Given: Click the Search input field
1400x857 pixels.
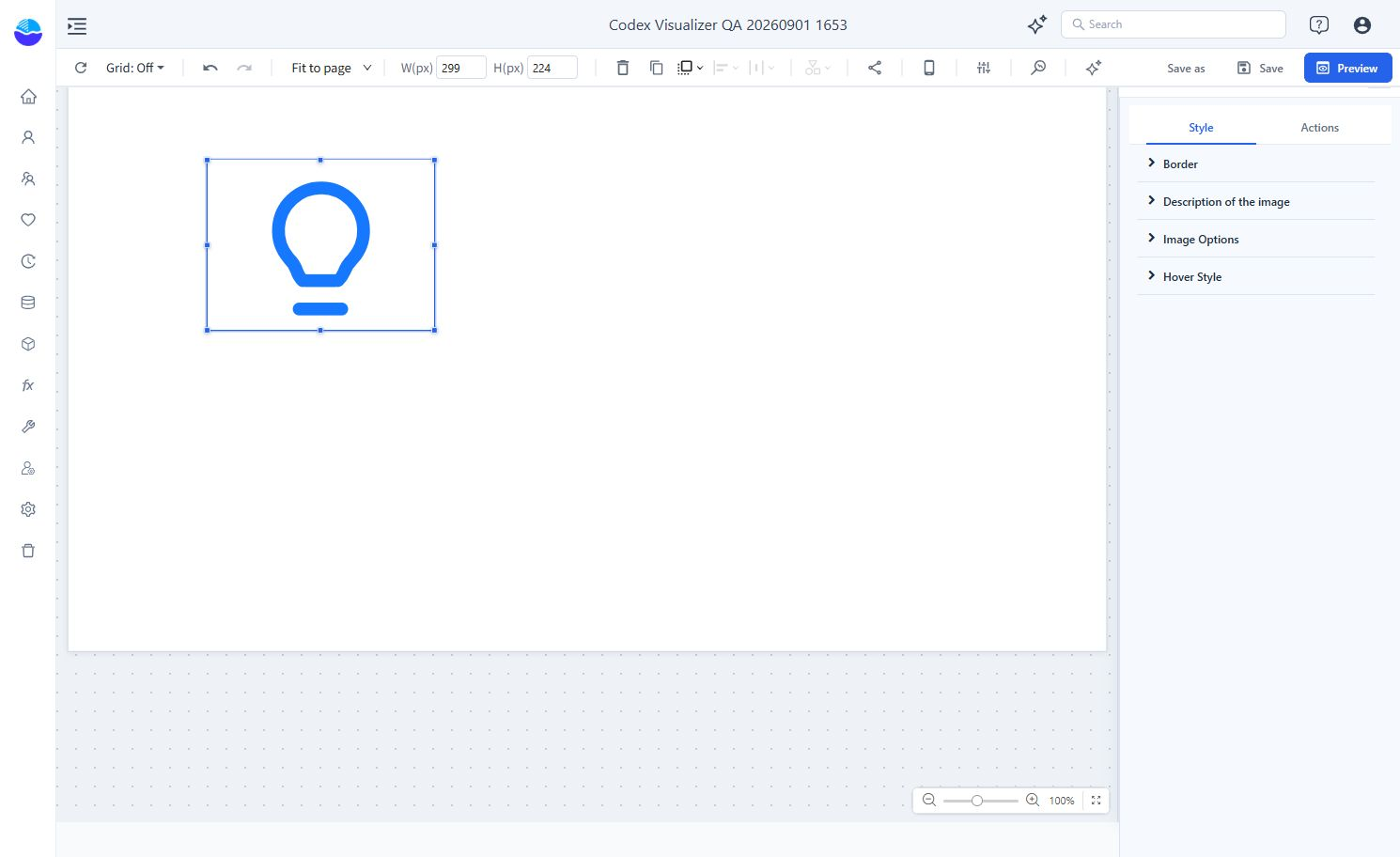Looking at the screenshot, I should click(x=1174, y=24).
